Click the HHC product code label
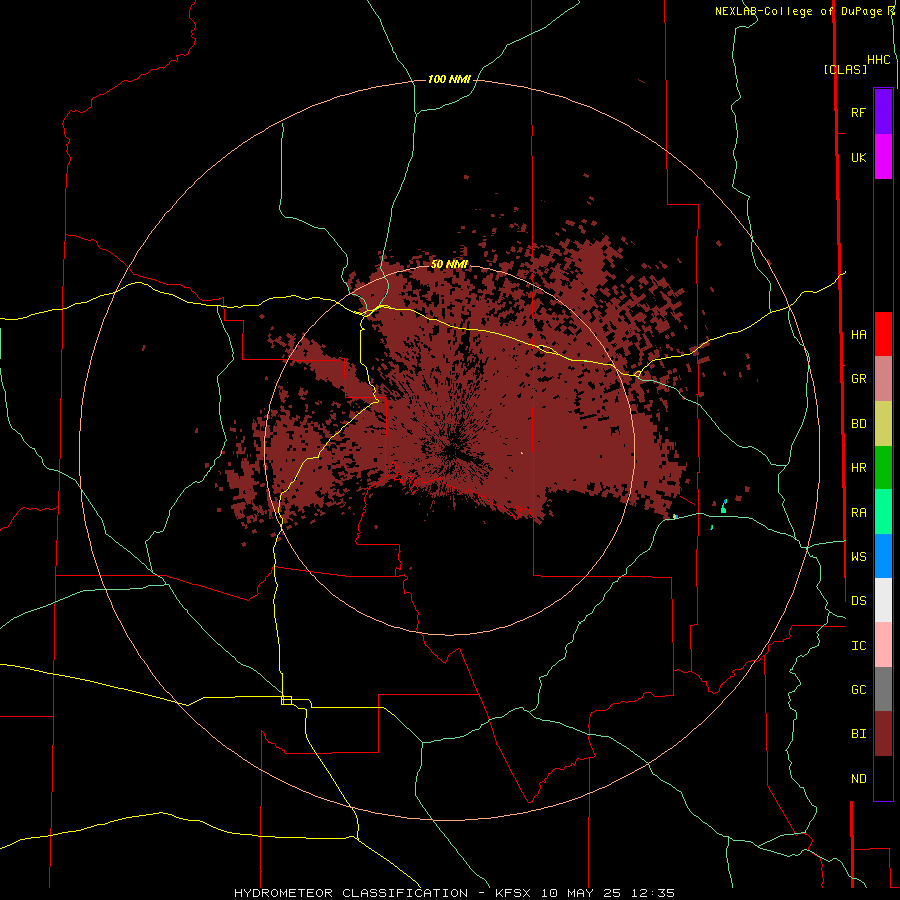 [x=878, y=60]
